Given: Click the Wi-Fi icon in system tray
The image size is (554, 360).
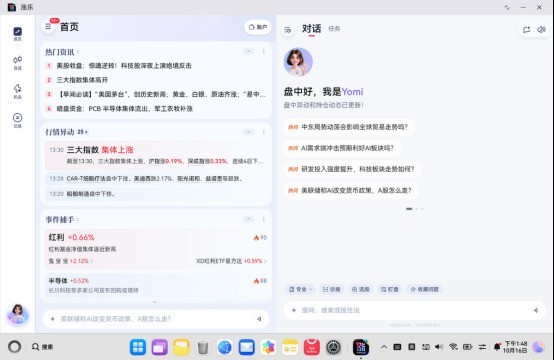Looking at the screenshot, I should pos(453,347).
